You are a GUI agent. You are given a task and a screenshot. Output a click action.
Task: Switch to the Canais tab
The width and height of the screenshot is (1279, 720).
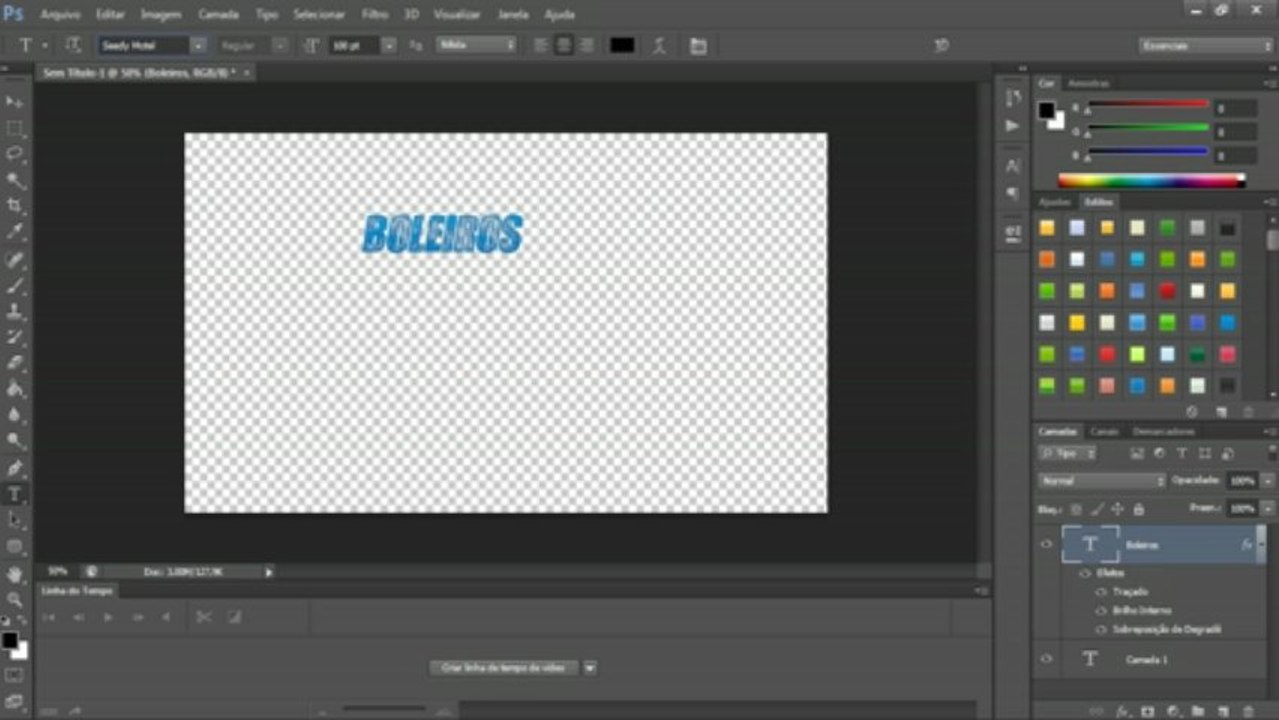coord(1104,431)
